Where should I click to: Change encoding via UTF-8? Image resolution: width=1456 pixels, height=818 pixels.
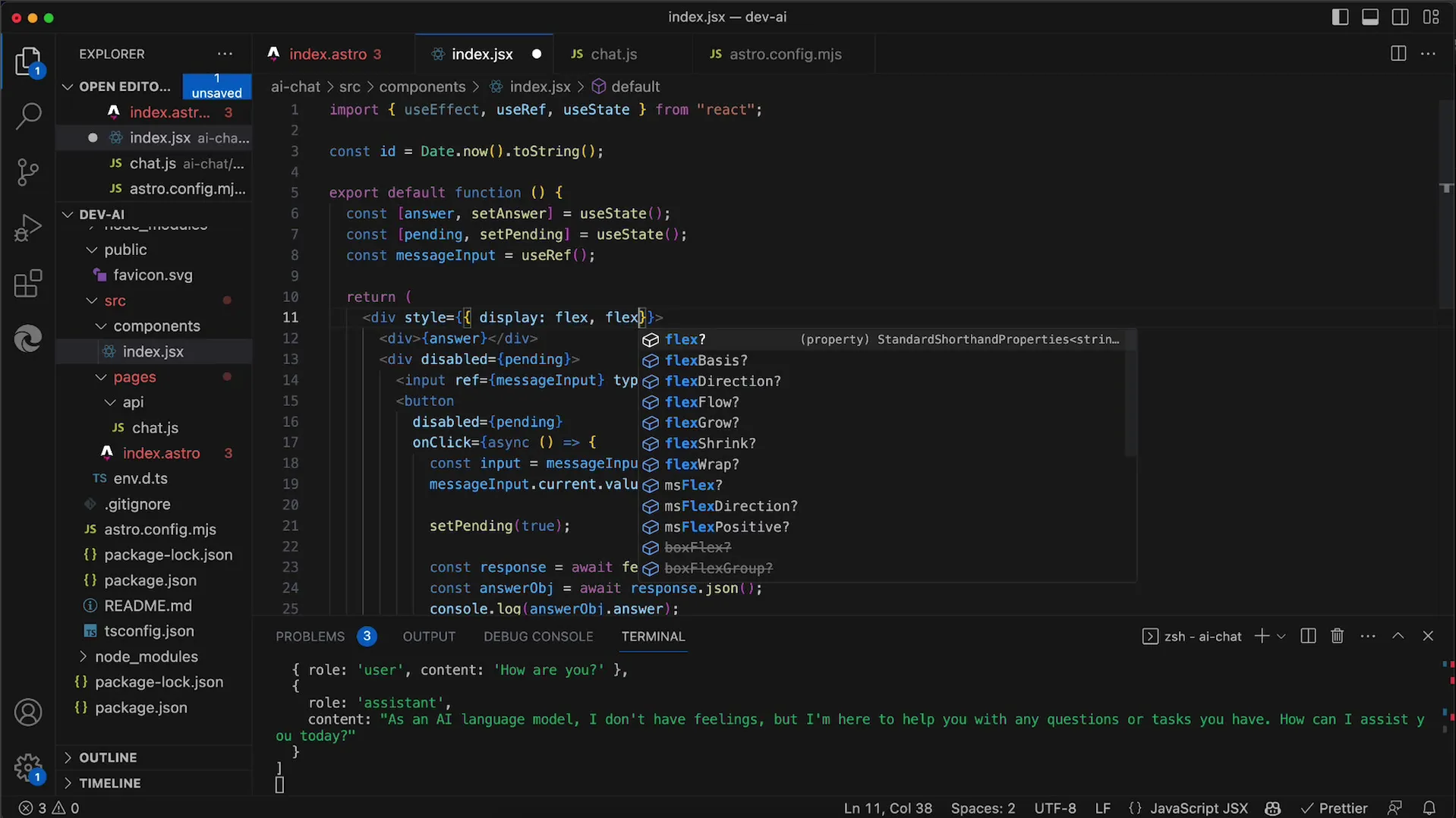(x=1054, y=808)
